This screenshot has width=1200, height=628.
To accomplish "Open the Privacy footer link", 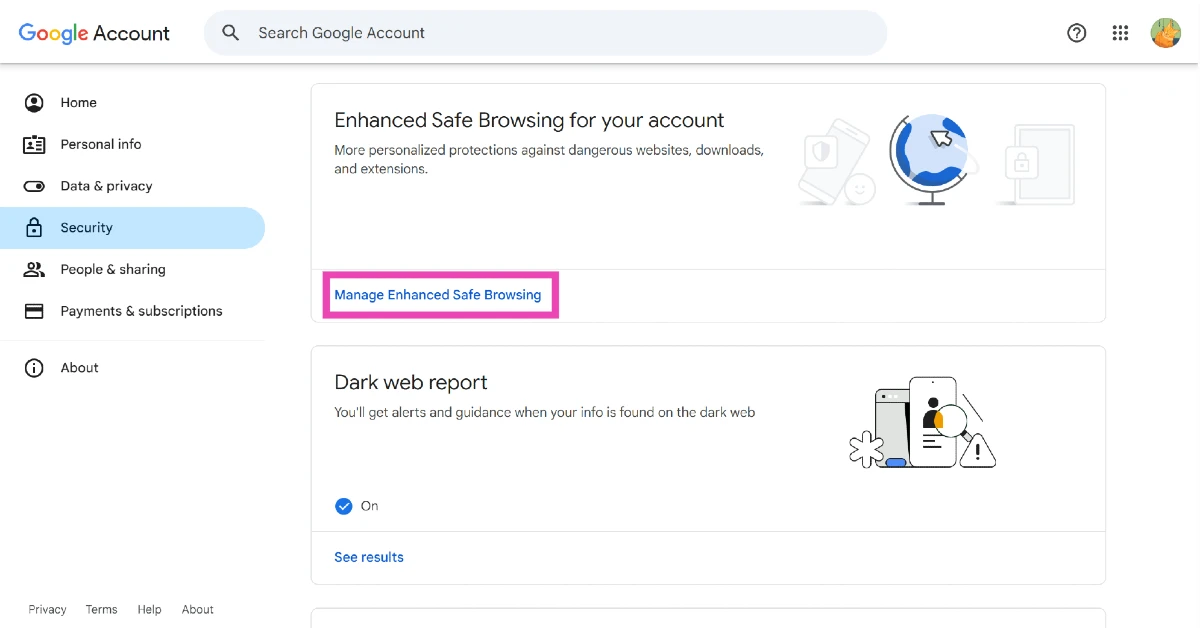I will (47, 609).
